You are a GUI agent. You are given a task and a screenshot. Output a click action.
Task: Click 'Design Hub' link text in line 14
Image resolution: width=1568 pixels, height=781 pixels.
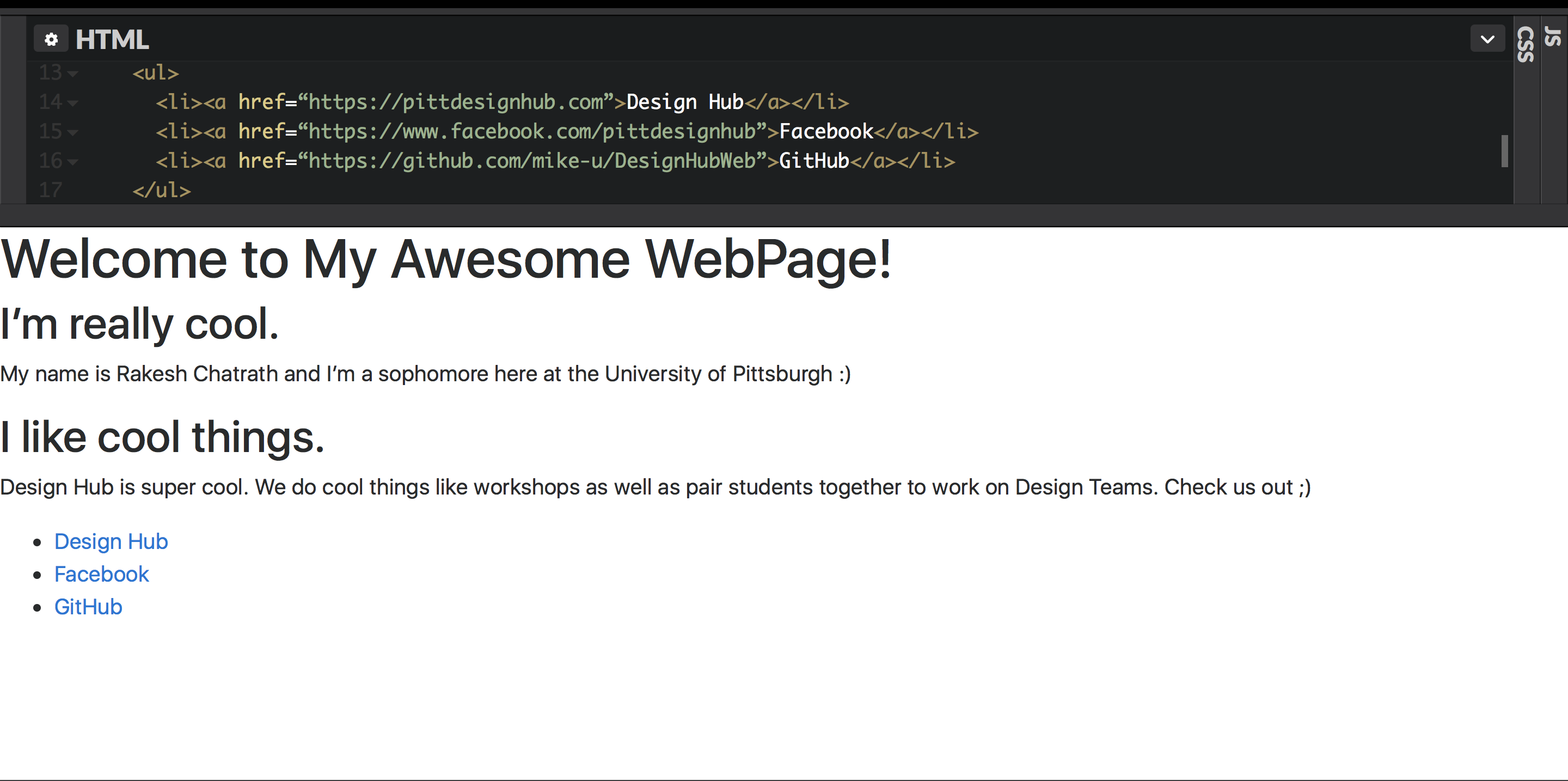(x=685, y=102)
